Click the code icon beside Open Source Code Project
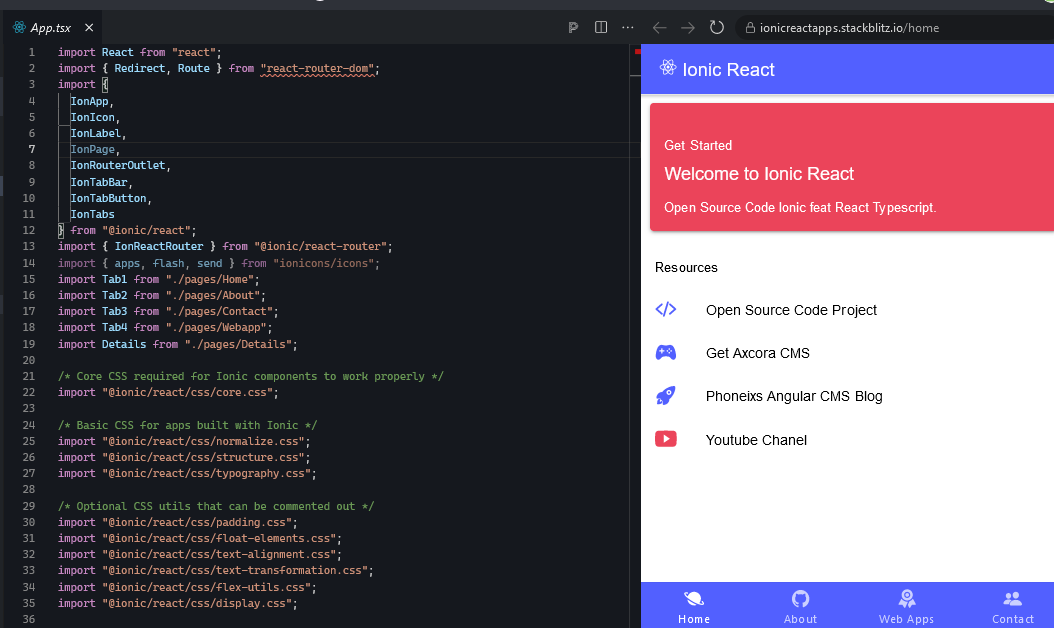The height and width of the screenshot is (628, 1054). click(666, 309)
